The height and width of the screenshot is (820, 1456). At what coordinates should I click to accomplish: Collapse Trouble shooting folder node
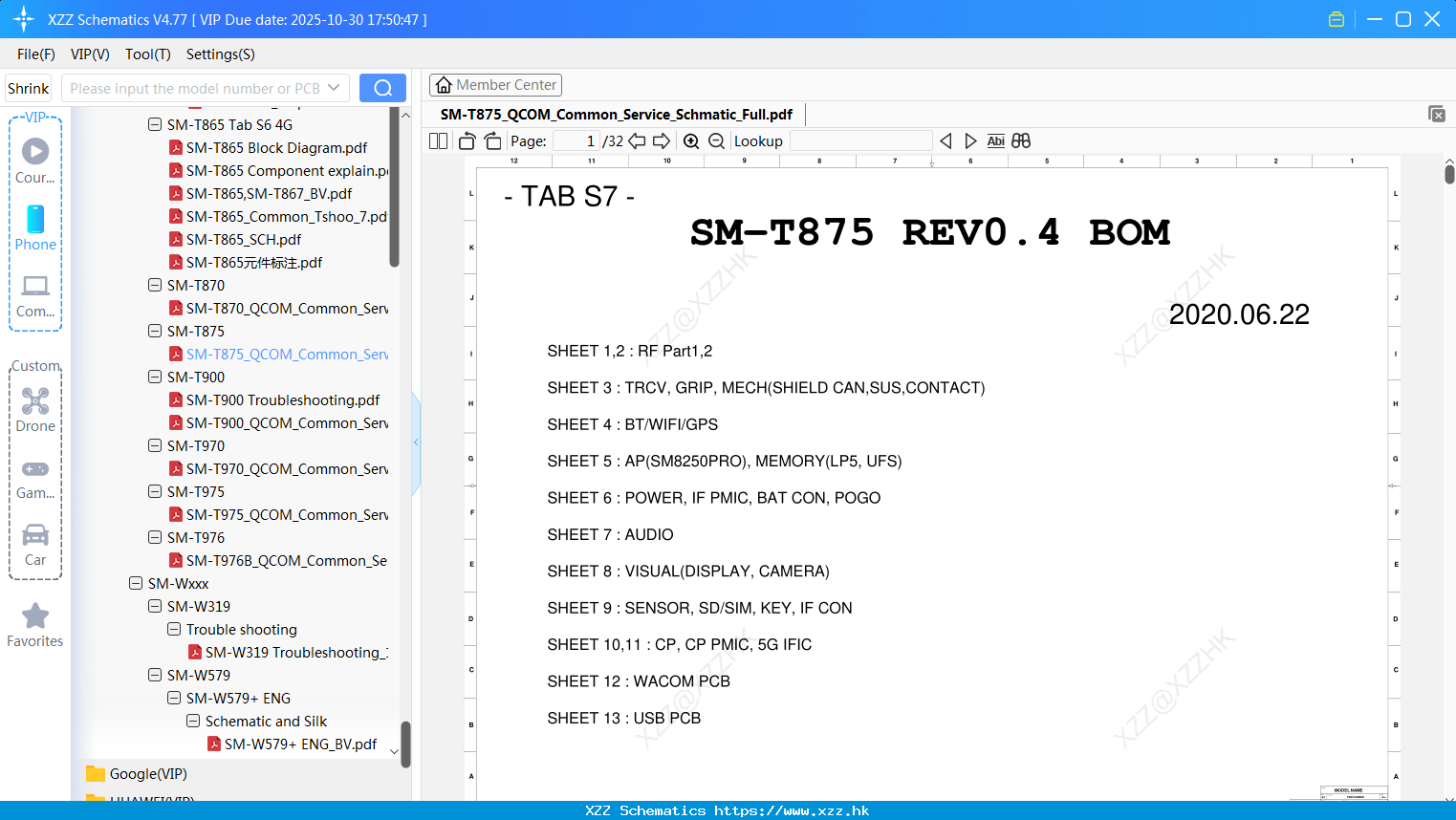(x=174, y=629)
